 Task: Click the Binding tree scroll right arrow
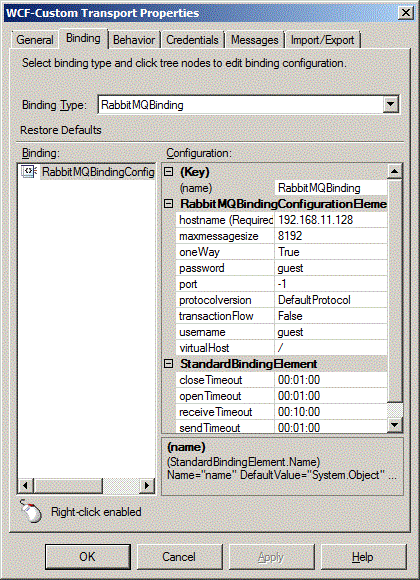pyautogui.click(x=147, y=485)
